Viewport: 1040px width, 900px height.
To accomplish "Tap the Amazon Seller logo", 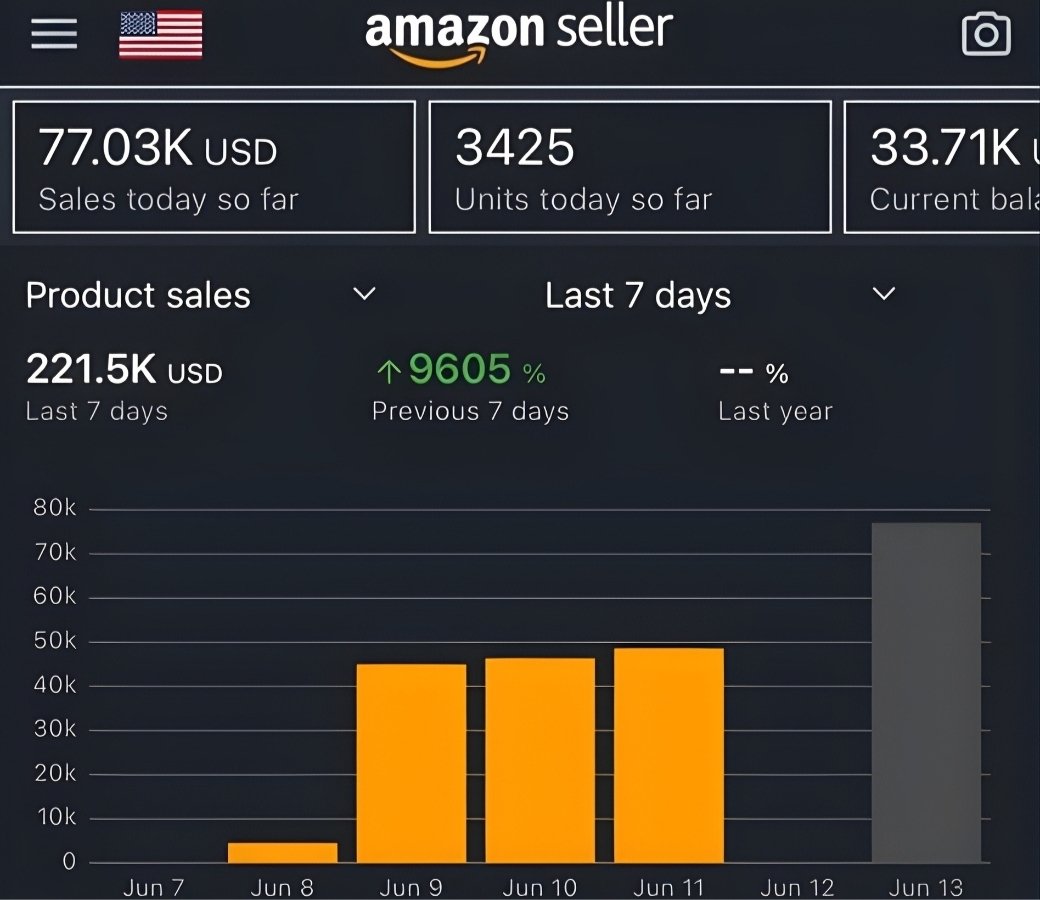I will 518,34.
